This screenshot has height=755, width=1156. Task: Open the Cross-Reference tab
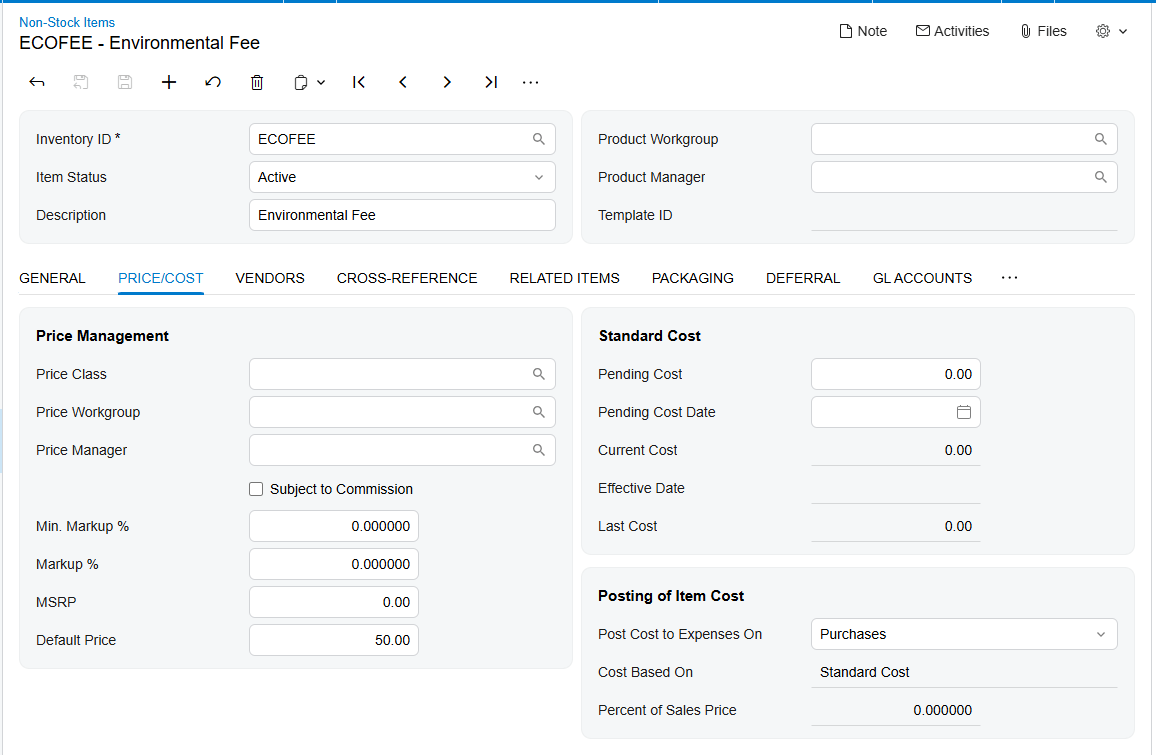coord(407,278)
